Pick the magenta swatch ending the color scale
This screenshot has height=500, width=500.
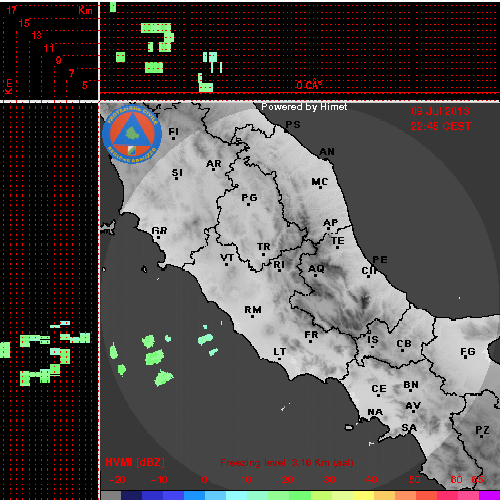coord(489,495)
